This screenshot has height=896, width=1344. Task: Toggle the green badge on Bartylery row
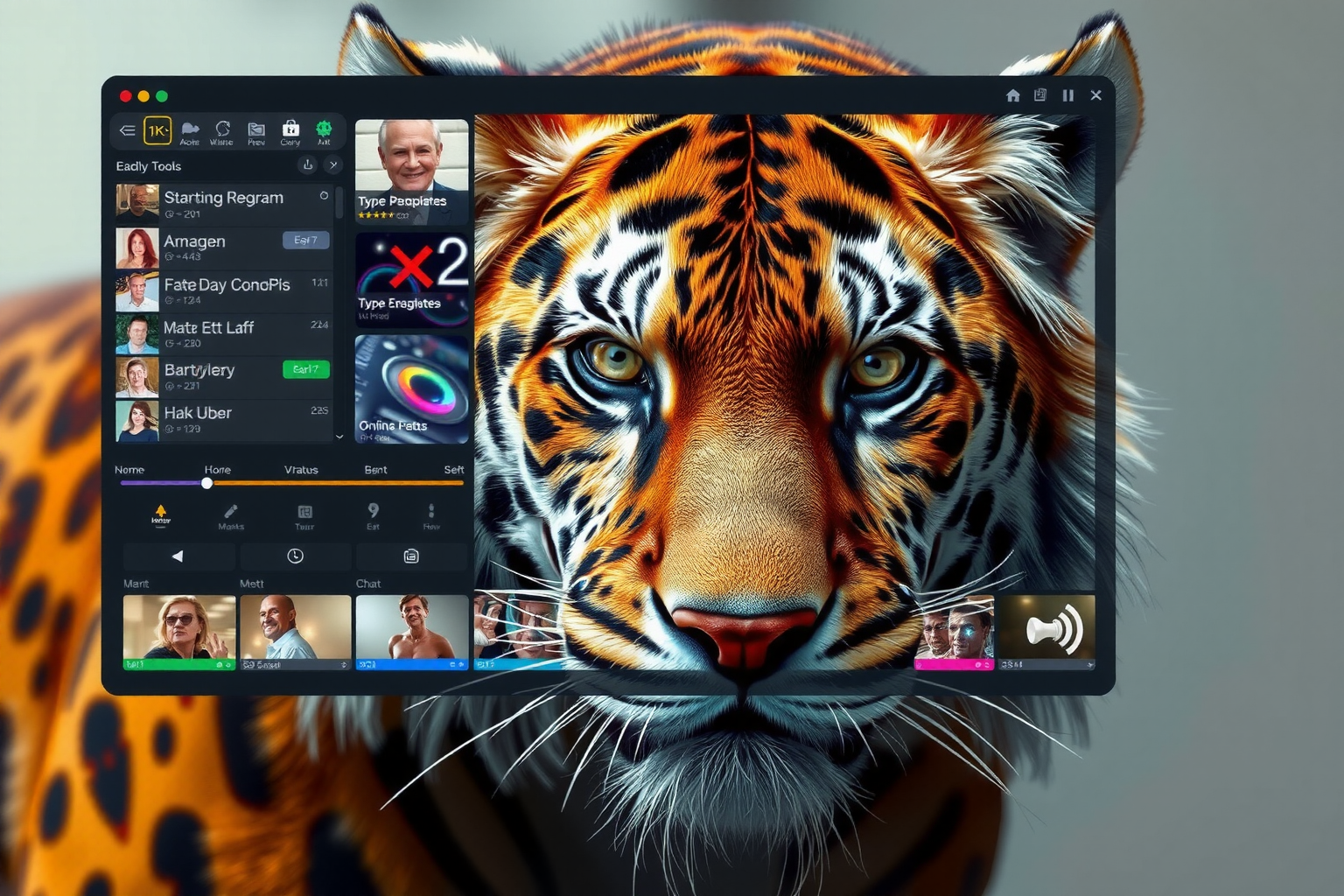[306, 369]
